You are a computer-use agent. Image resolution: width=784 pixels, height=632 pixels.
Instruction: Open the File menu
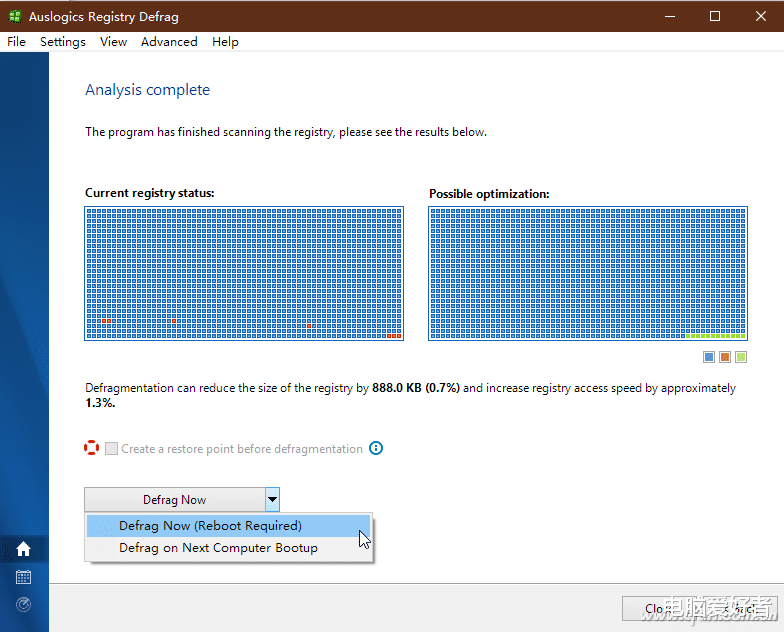16,42
